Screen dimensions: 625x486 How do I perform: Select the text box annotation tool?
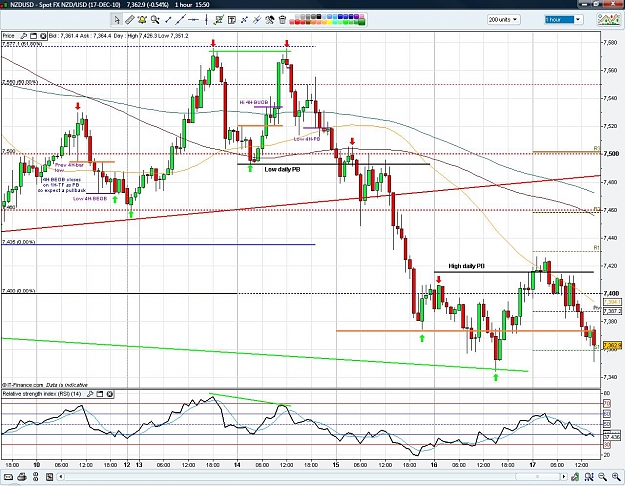(x=232, y=20)
